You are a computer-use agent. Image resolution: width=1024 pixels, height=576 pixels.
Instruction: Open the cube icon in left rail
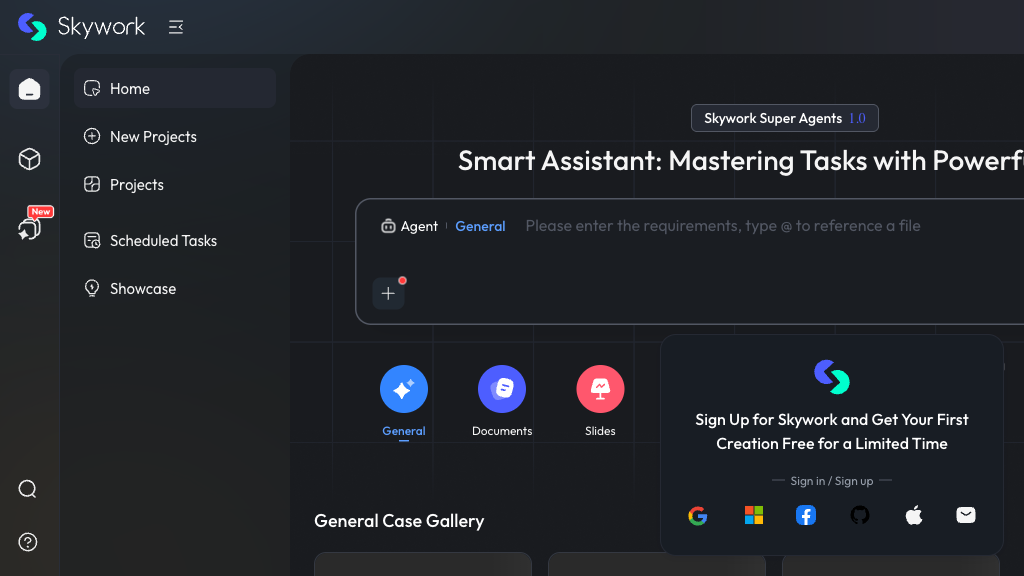tap(30, 159)
